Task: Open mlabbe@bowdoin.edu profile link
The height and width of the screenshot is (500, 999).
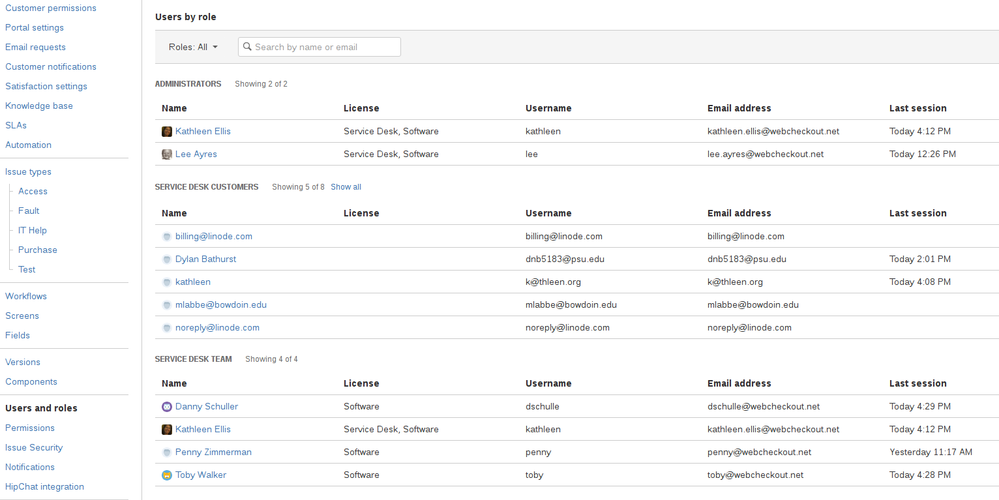Action: [220, 305]
